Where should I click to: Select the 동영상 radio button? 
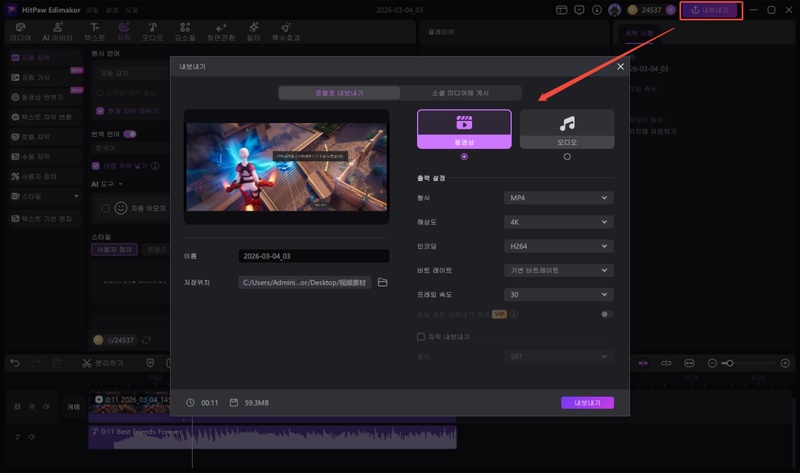point(464,157)
